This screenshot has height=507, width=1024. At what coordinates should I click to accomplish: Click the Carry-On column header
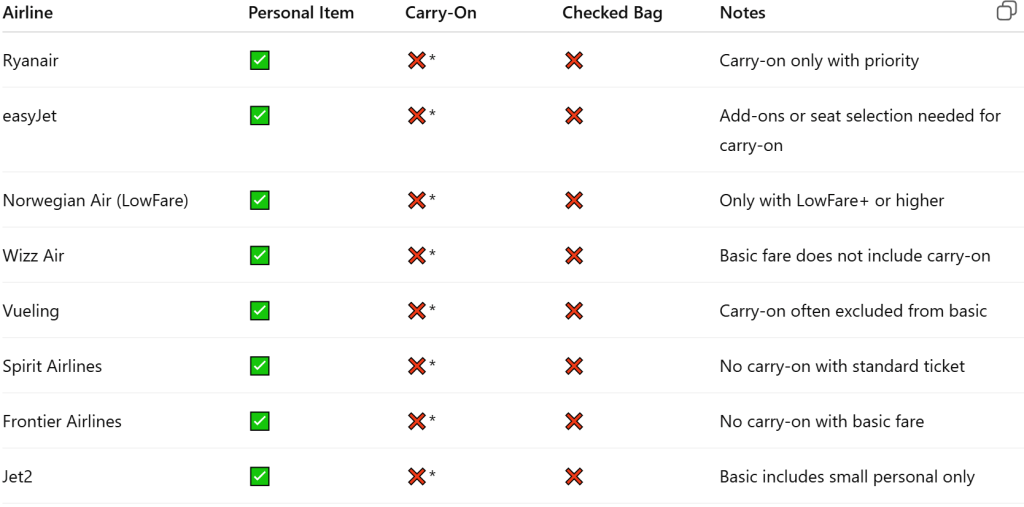click(441, 13)
